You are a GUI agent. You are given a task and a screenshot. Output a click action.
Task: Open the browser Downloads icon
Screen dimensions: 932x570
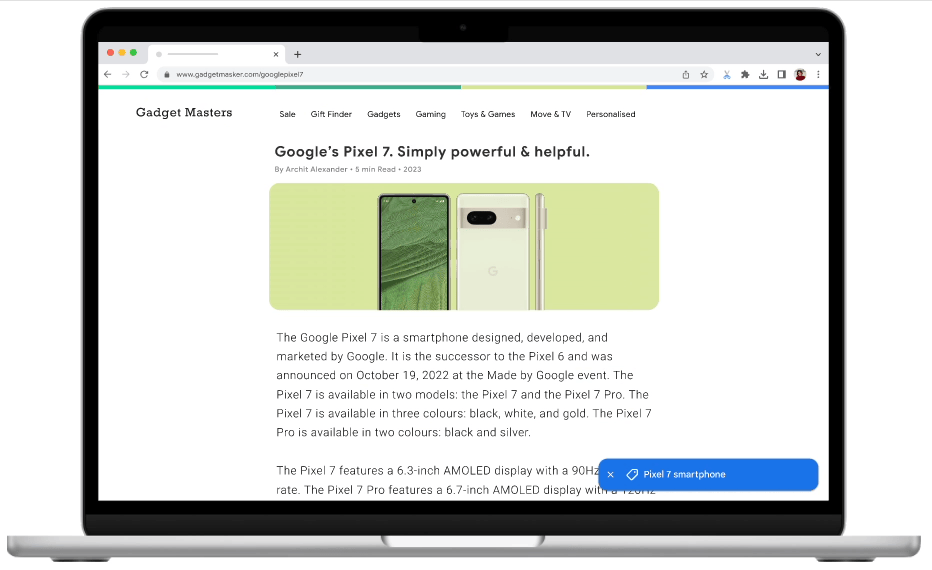click(x=763, y=74)
